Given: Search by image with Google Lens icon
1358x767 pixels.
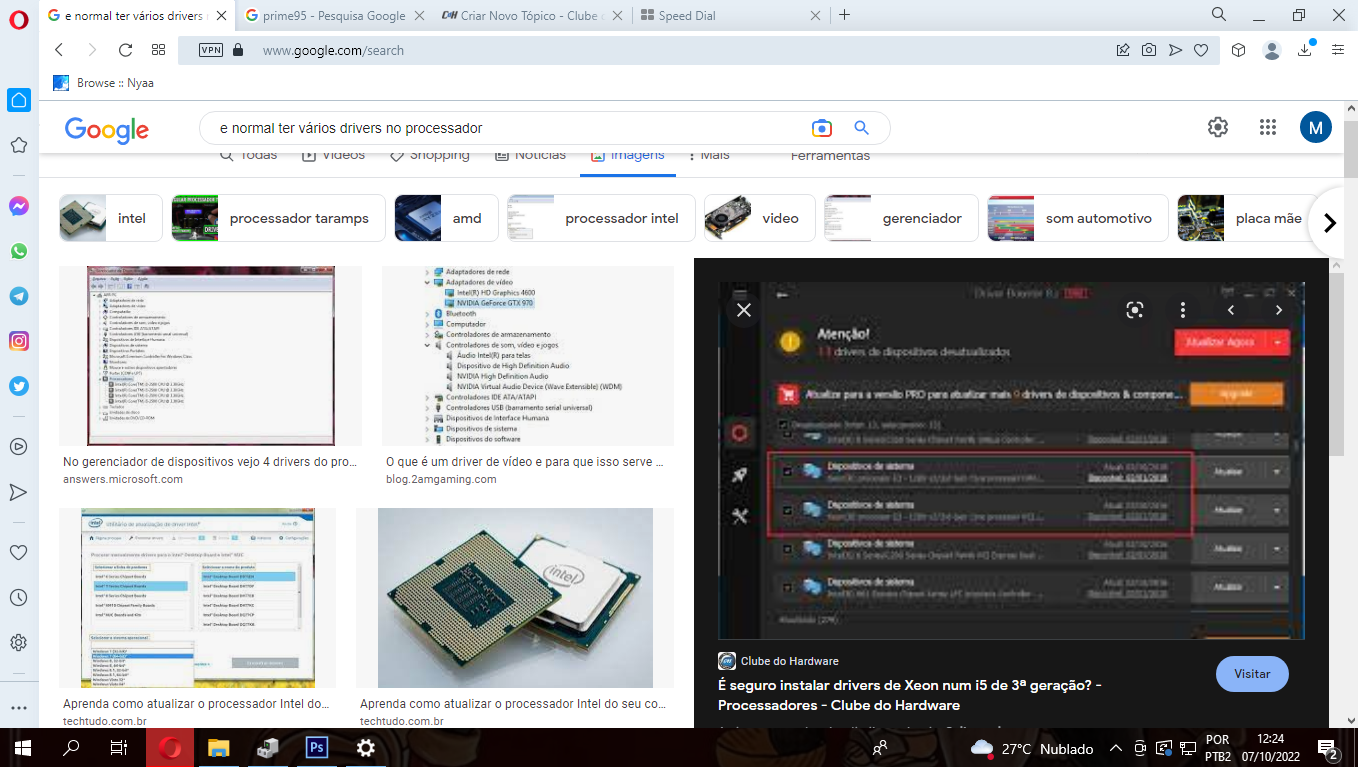Looking at the screenshot, I should click(822, 128).
